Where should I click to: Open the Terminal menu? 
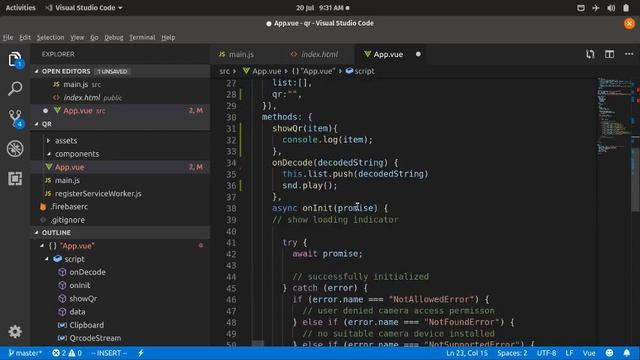tap(142, 38)
